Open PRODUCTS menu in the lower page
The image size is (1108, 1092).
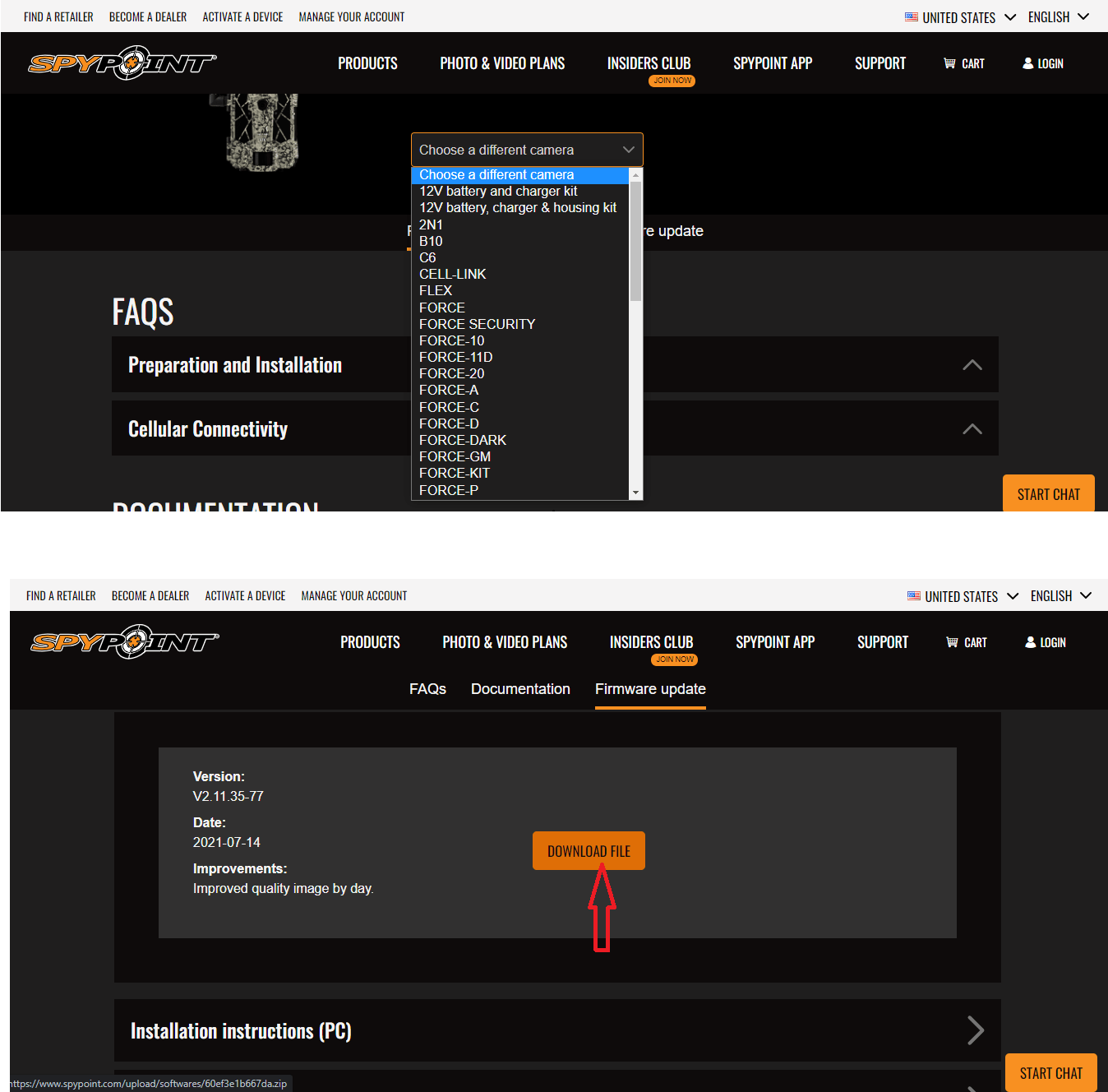370,642
